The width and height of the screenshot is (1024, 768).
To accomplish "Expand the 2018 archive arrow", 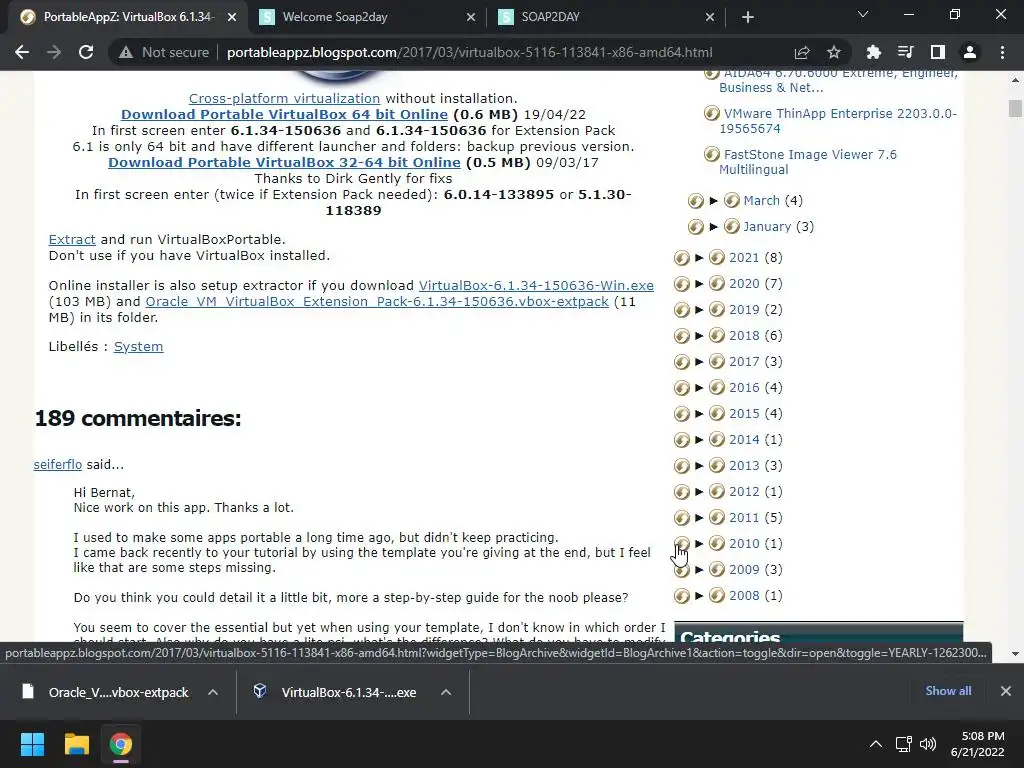I will point(699,336).
